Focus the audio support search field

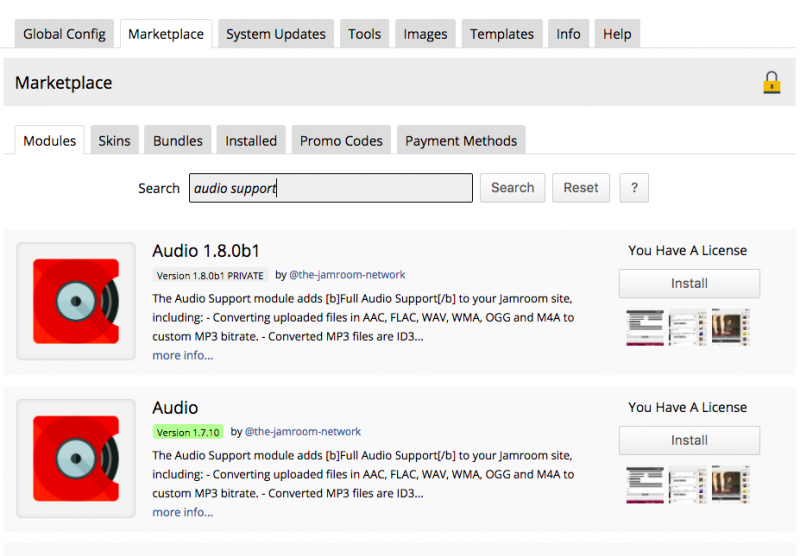click(x=330, y=188)
